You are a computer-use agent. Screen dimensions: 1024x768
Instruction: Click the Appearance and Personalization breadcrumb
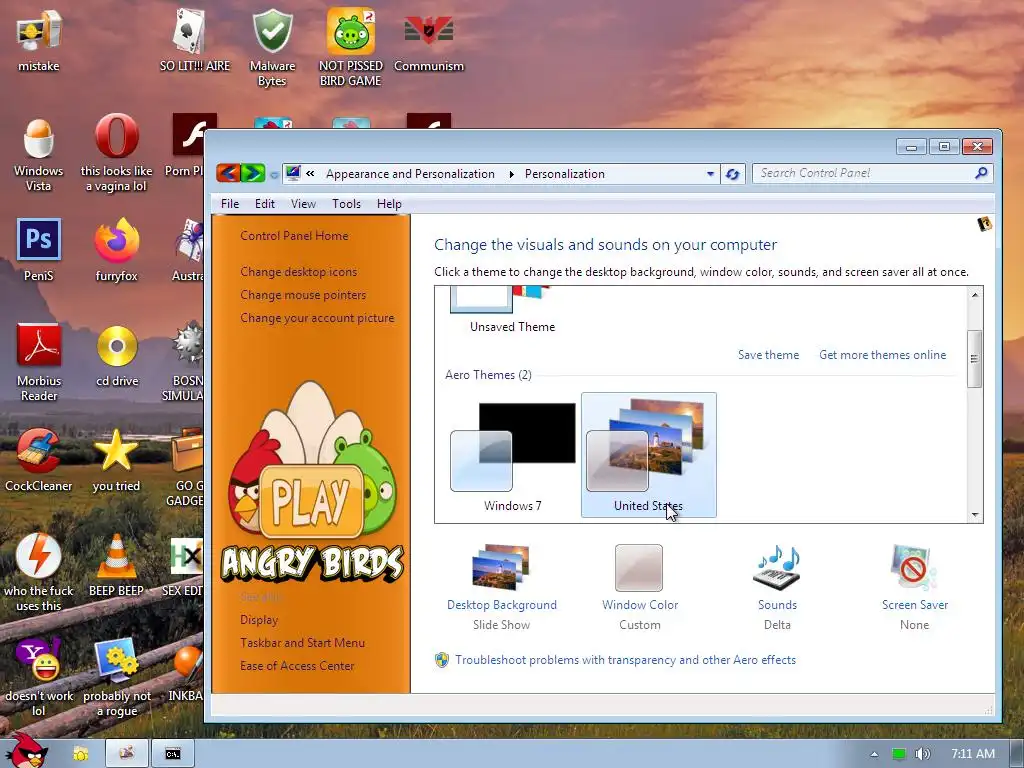[410, 174]
